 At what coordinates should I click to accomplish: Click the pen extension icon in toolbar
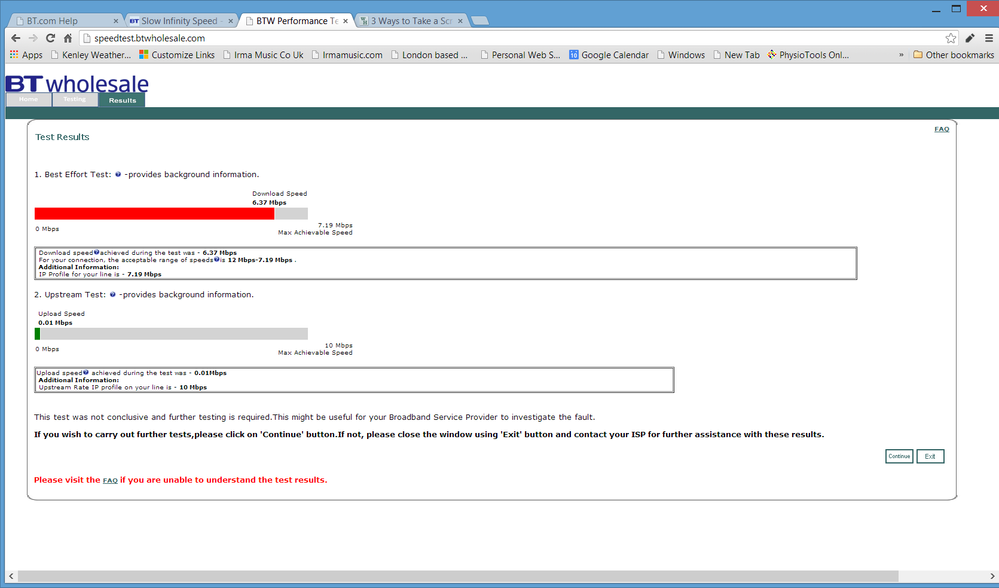point(970,38)
